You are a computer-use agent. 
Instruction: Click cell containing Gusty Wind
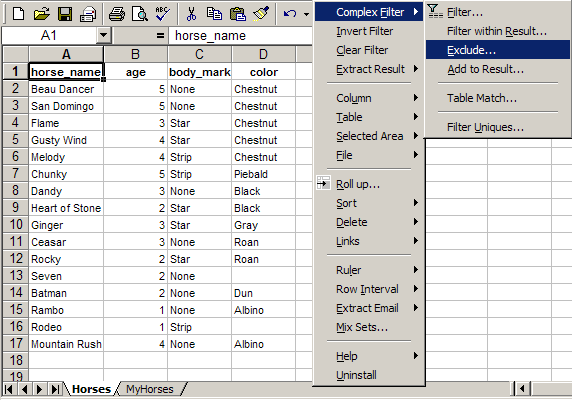pyautogui.click(x=66, y=140)
